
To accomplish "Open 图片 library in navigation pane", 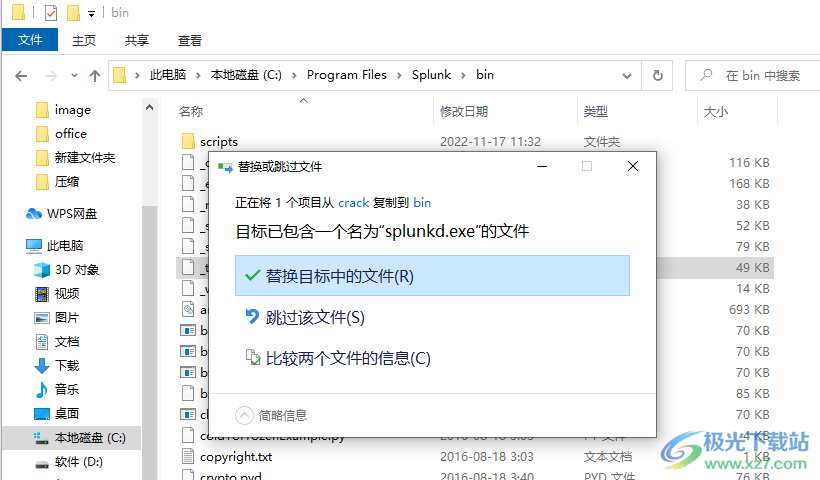I will 56,317.
